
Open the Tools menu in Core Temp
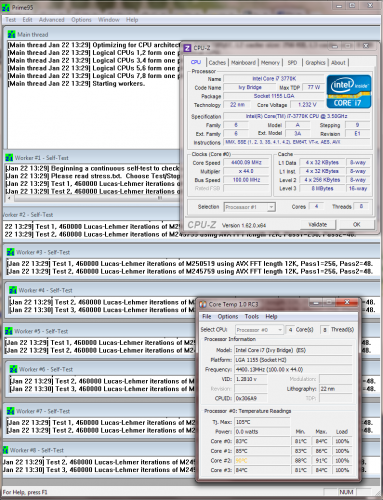click(x=252, y=317)
